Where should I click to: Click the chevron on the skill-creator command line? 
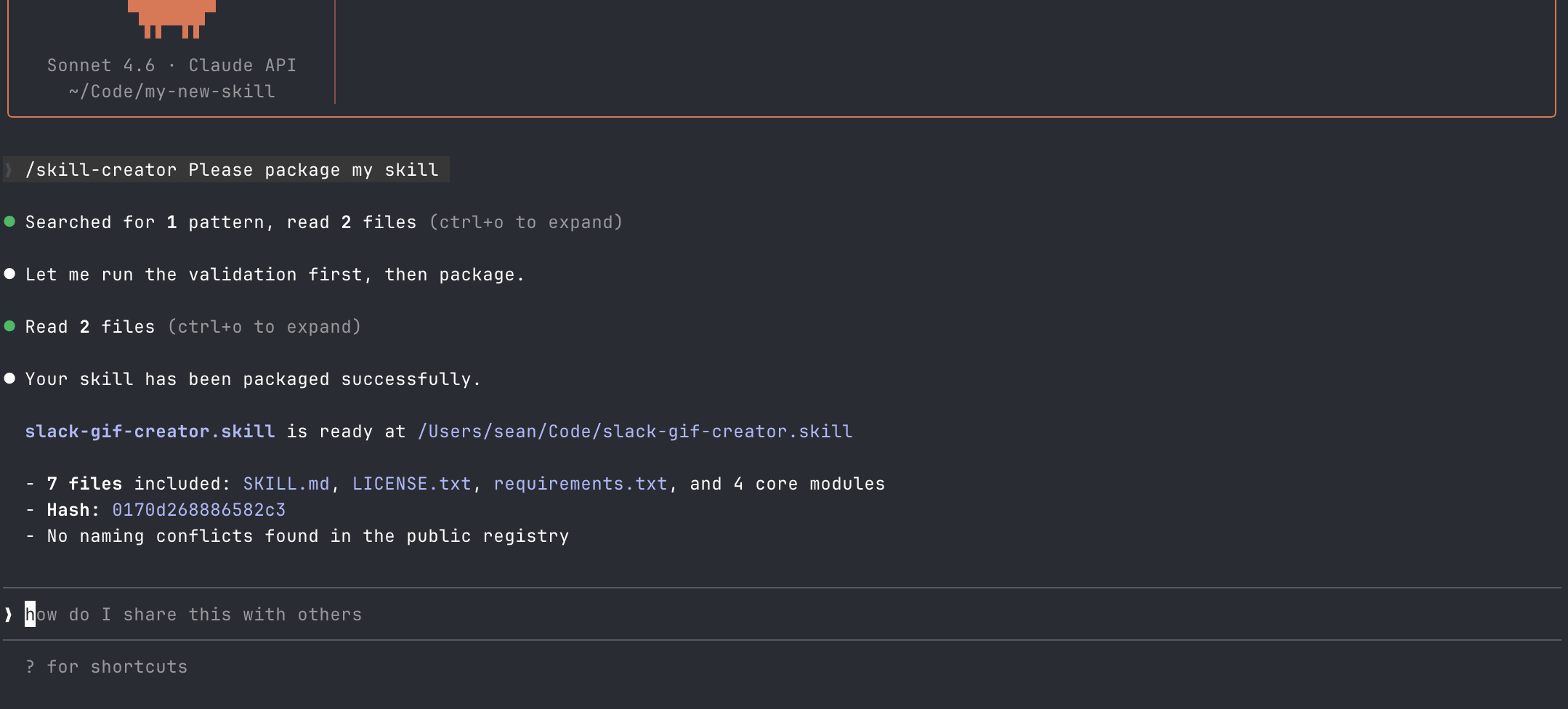(9, 169)
